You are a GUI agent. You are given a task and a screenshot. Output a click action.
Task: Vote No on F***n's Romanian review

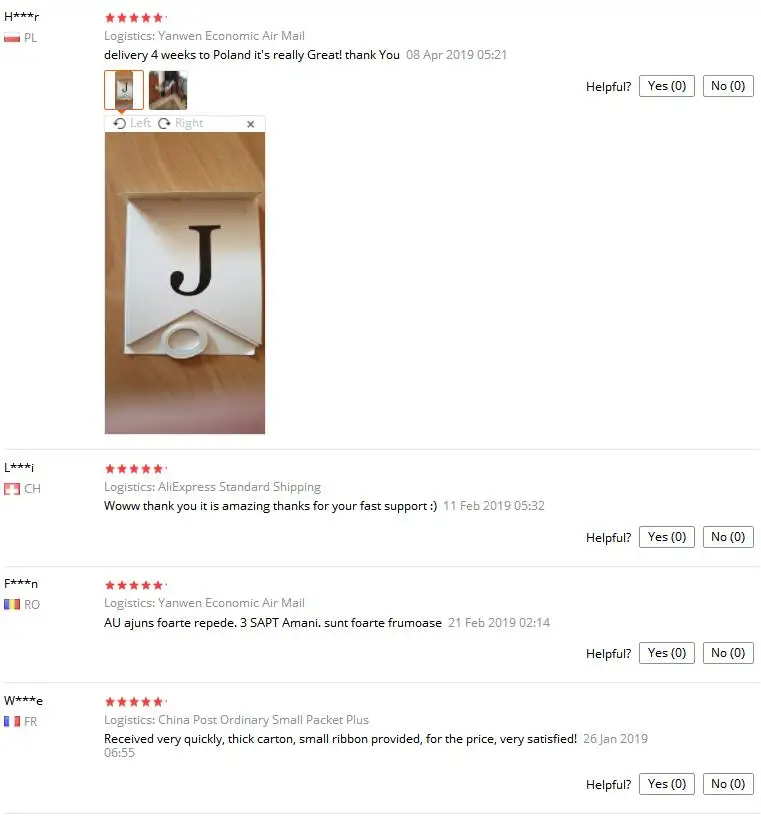pos(728,653)
